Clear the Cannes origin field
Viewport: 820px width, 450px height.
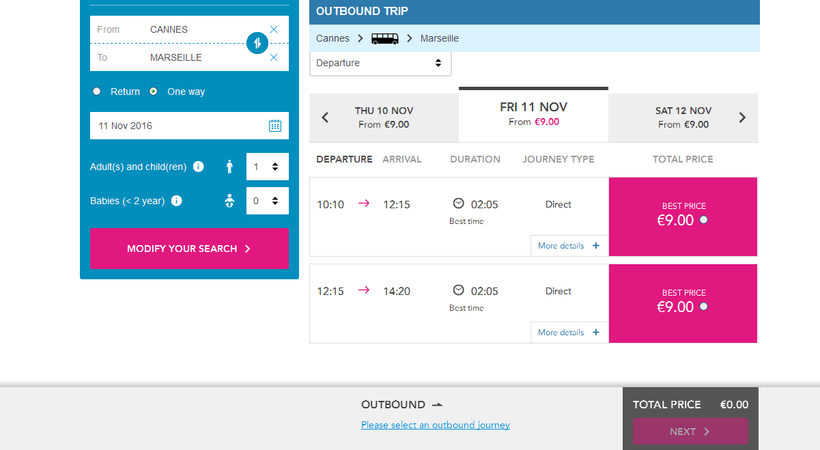pos(274,30)
